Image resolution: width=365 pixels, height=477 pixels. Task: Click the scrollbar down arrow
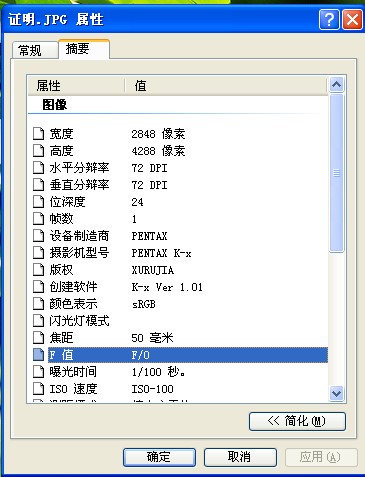[x=337, y=393]
